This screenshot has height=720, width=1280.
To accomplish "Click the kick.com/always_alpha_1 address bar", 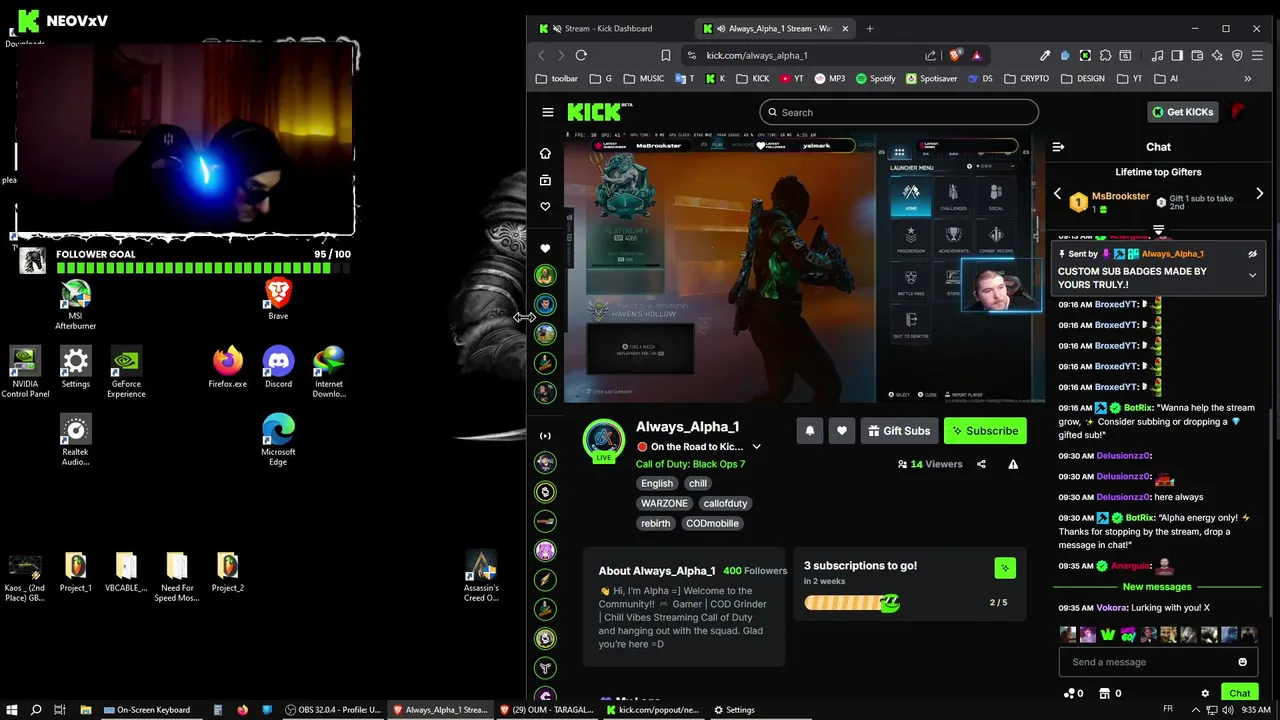I will tap(757, 55).
